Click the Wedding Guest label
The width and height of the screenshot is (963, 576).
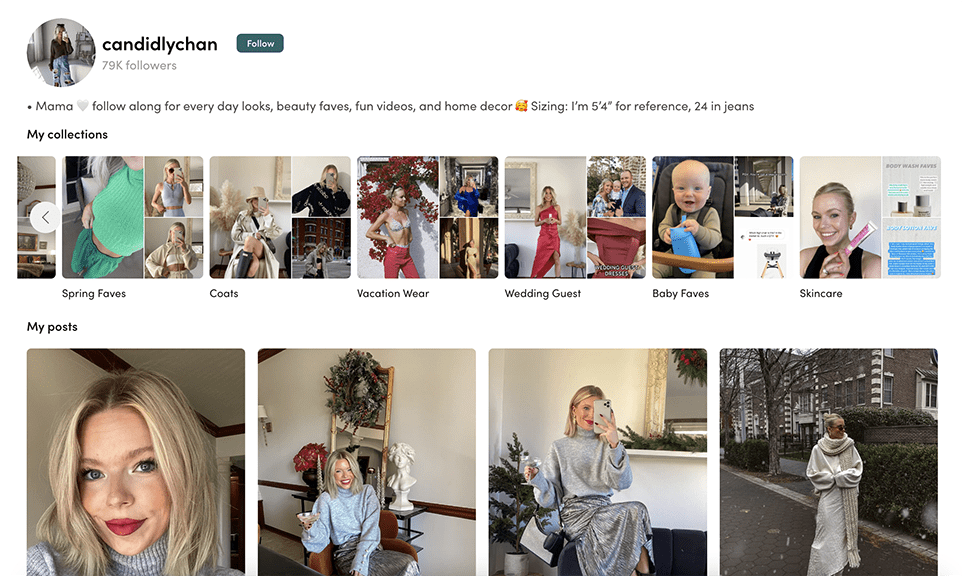point(543,294)
